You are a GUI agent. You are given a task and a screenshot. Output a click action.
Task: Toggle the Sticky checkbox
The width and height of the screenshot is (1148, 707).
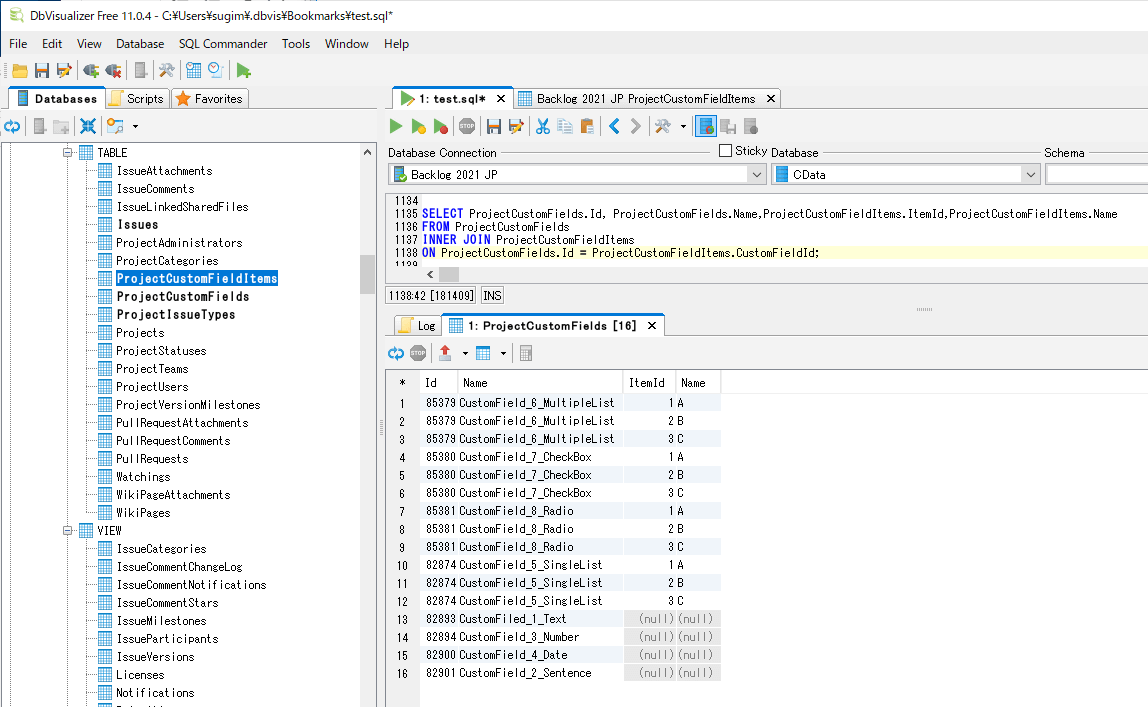point(726,151)
